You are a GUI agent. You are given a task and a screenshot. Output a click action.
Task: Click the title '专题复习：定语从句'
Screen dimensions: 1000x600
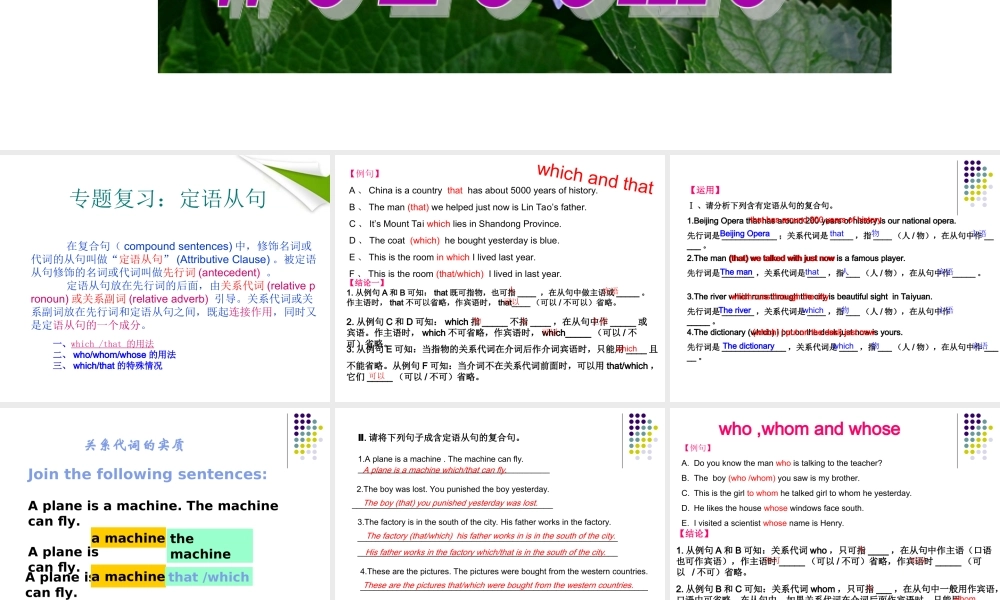point(168,198)
